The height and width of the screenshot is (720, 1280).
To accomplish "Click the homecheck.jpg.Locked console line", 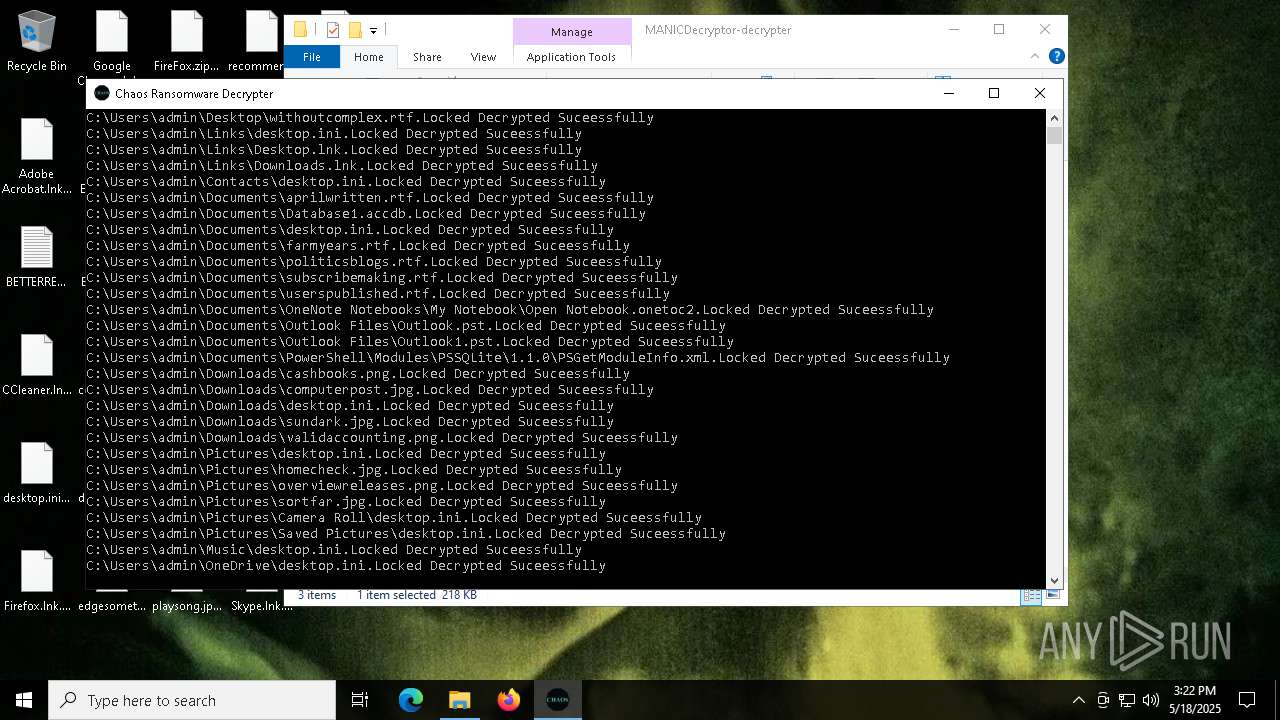I will click(354, 469).
